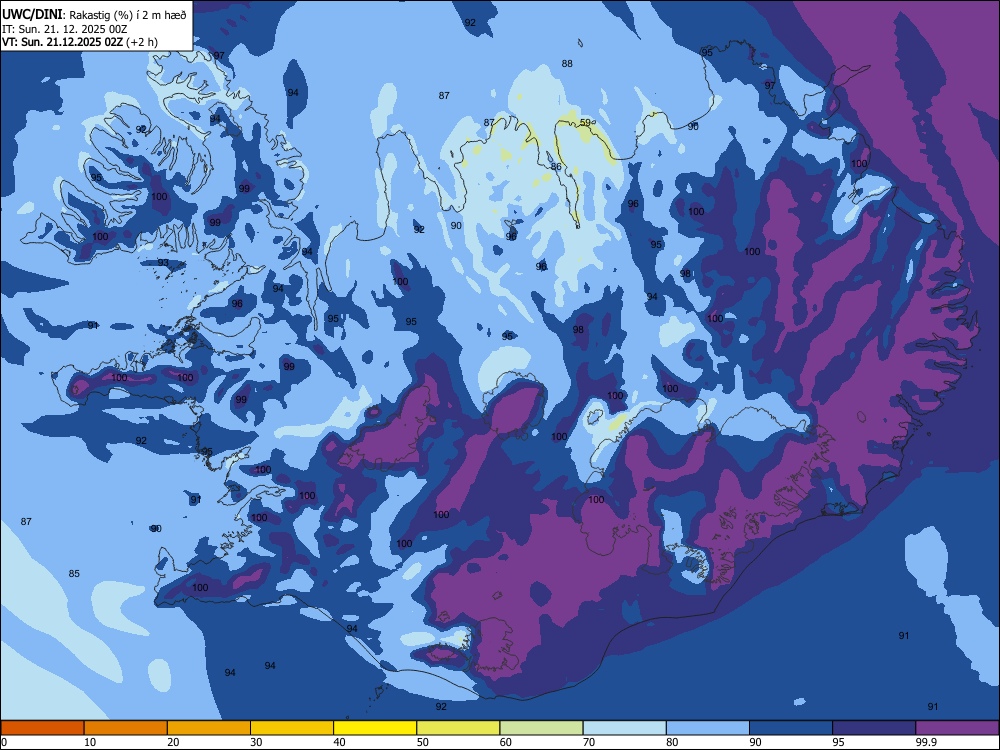
Task: Click the legend tick label '10'
Action: (x=90, y=742)
